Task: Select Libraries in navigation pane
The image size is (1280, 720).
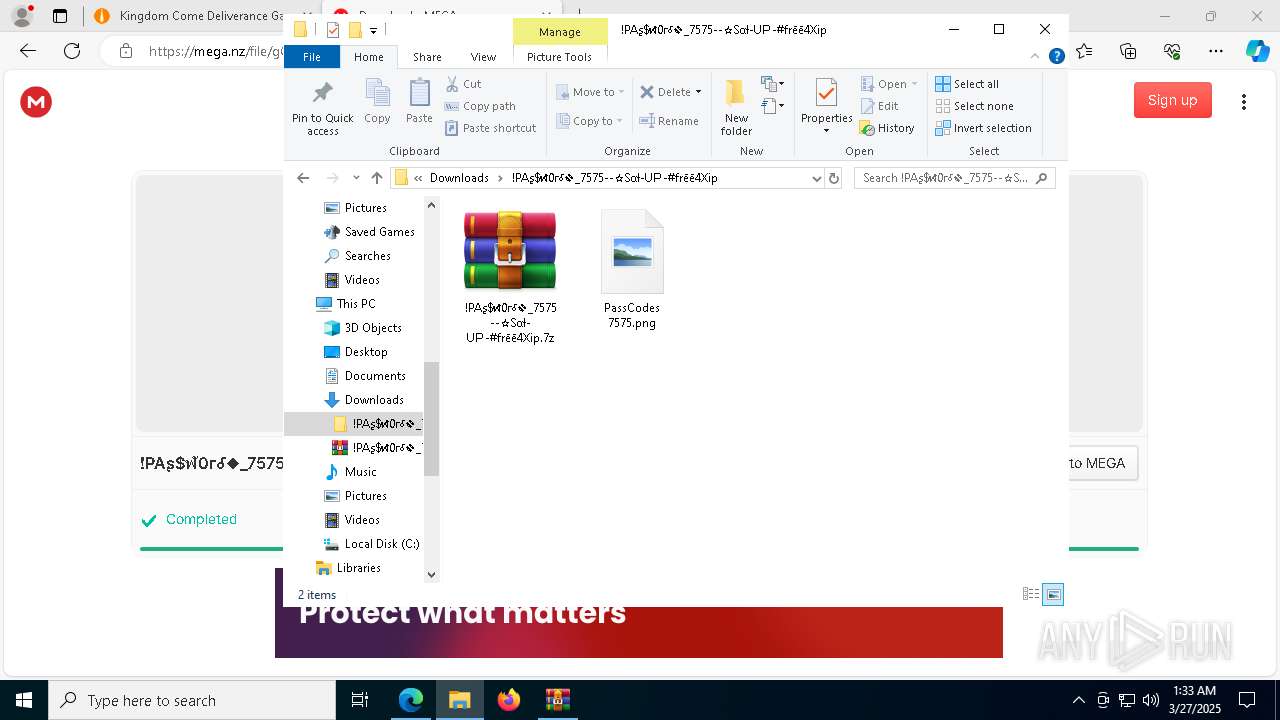Action: [358, 568]
